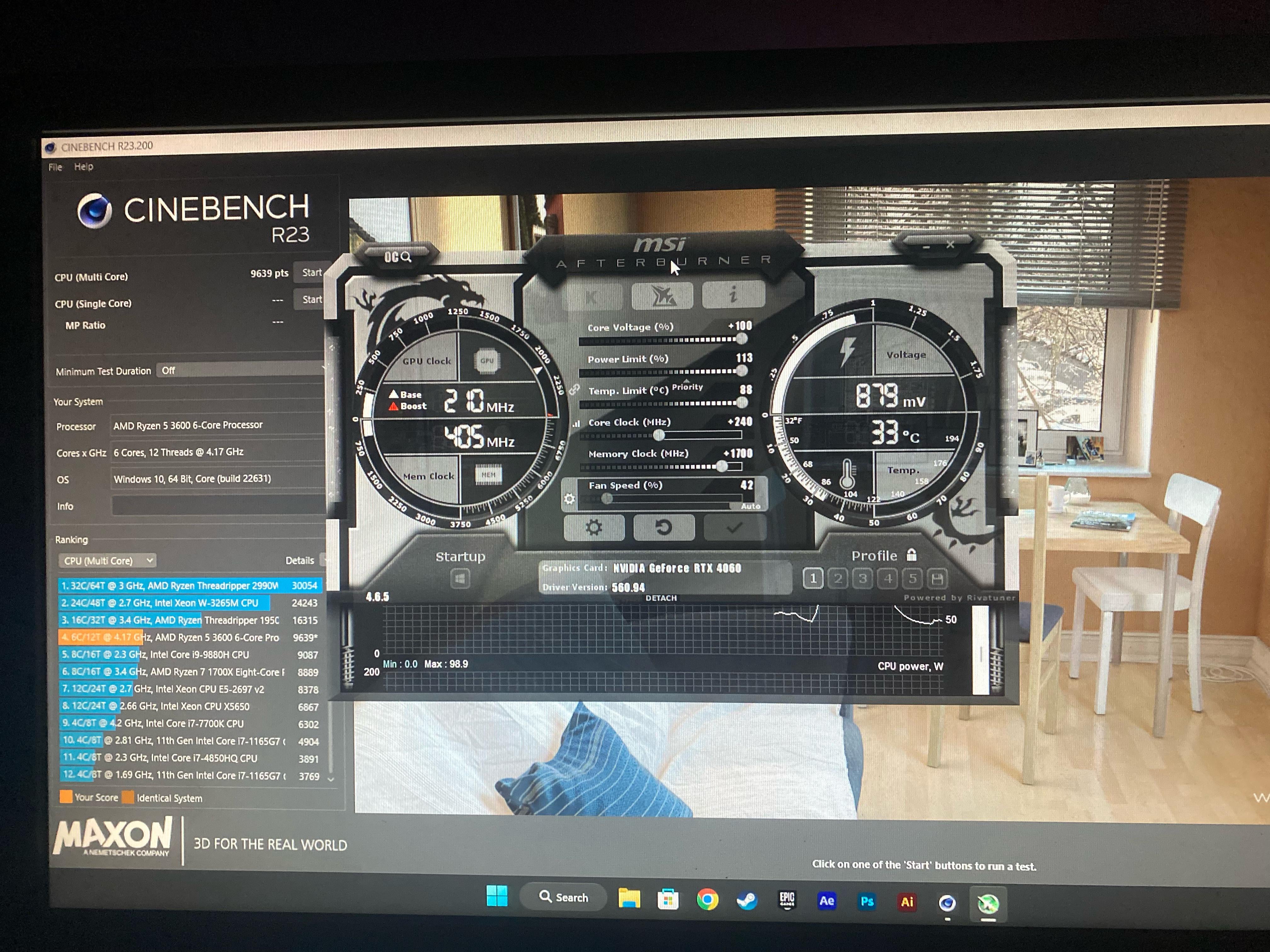Click the Afterburner monitor graph scrollbar

981,650
